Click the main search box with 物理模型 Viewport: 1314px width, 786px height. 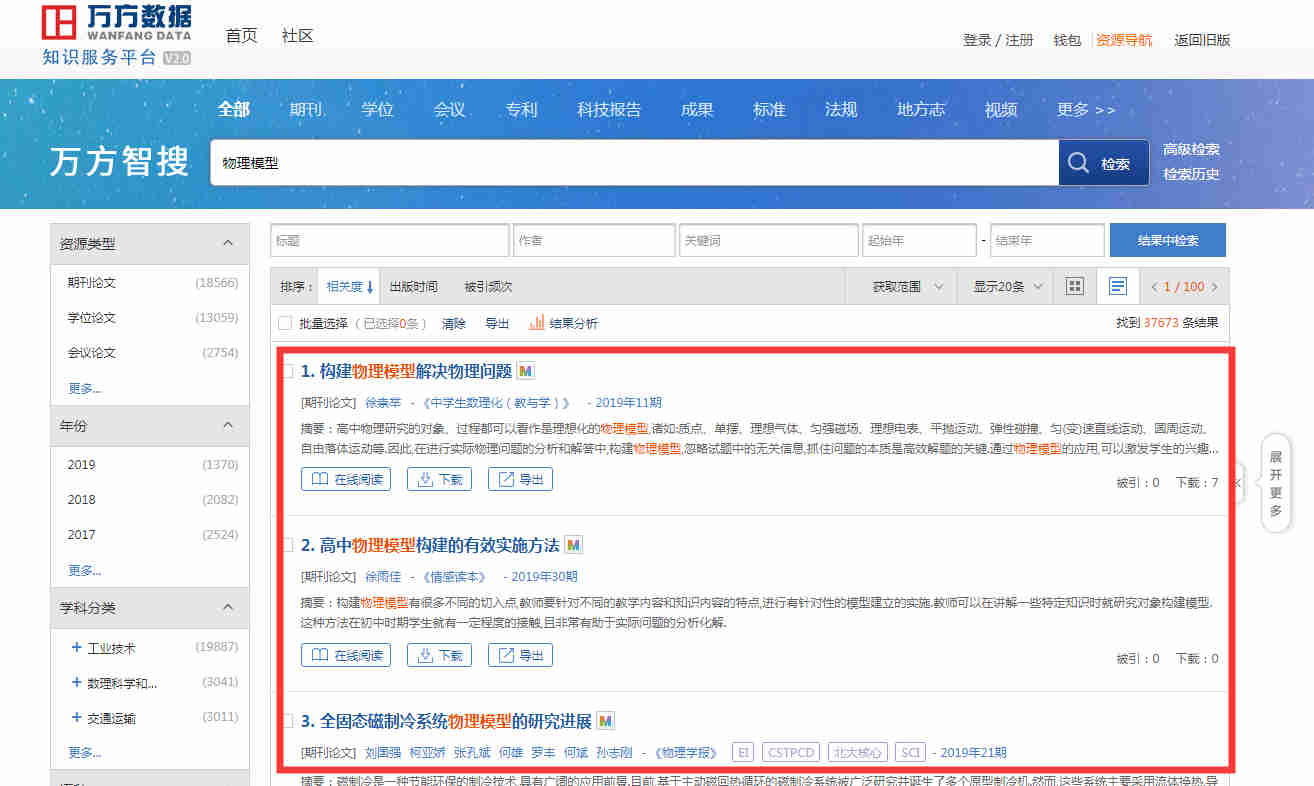(x=634, y=163)
